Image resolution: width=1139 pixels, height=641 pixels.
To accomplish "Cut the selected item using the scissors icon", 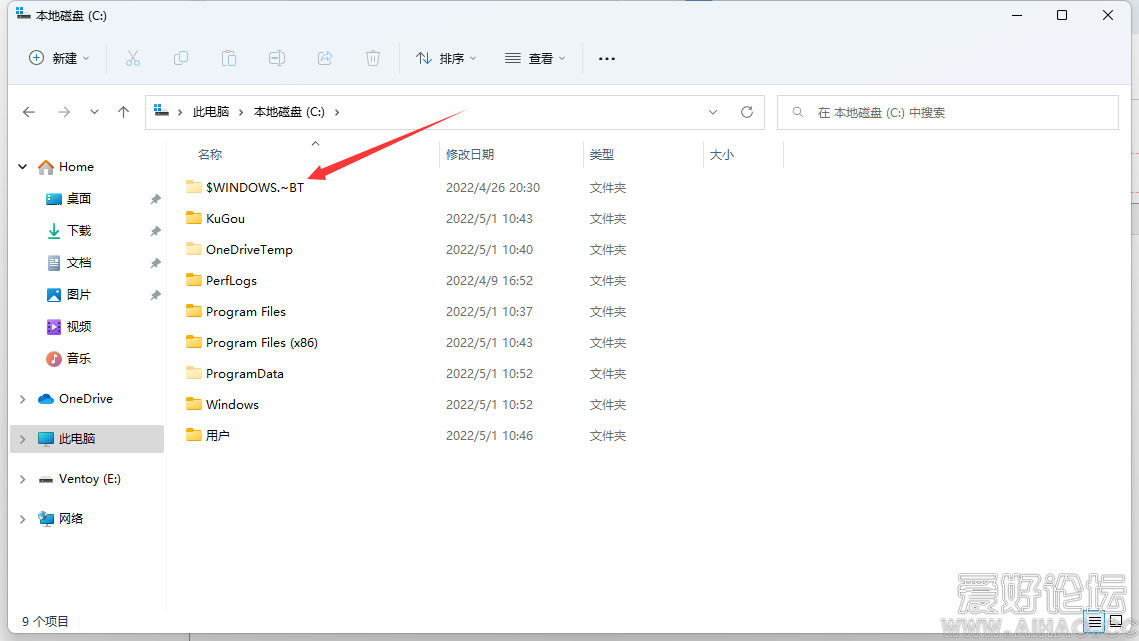I will pos(133,58).
